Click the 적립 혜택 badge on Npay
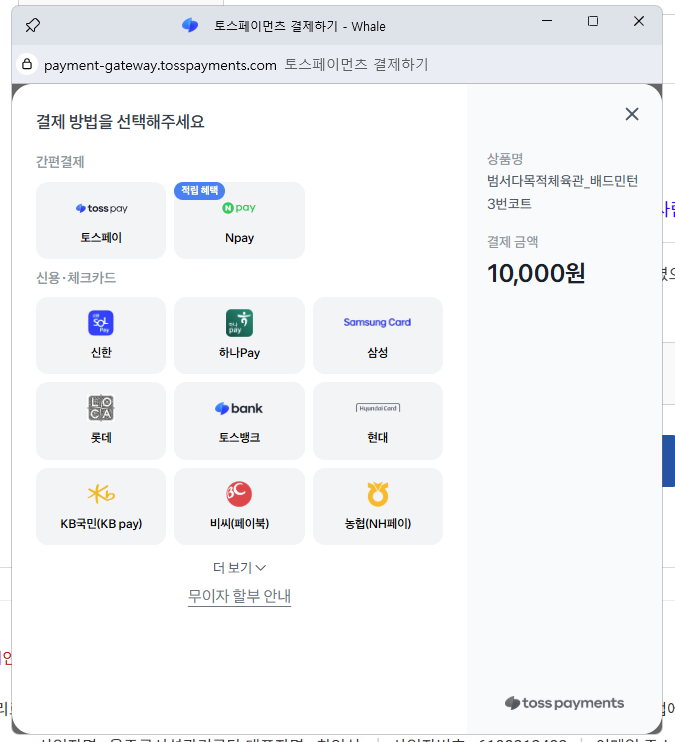The image size is (675, 742). [200, 190]
